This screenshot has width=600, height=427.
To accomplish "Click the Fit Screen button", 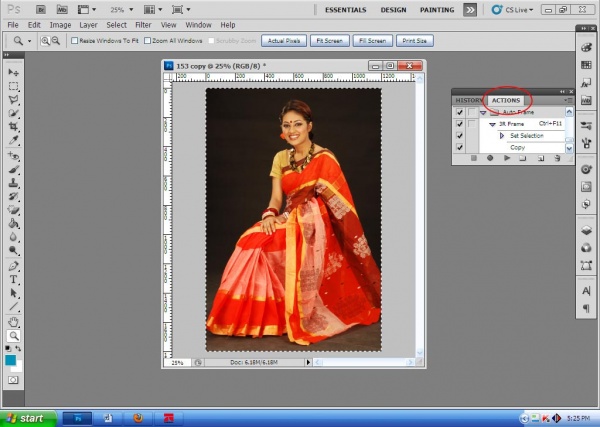I will tap(329, 41).
